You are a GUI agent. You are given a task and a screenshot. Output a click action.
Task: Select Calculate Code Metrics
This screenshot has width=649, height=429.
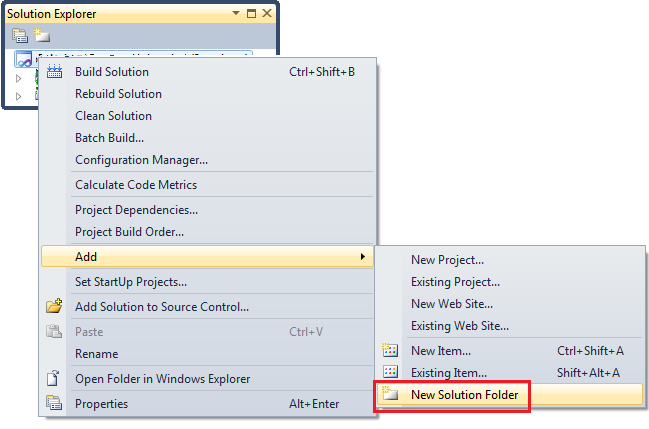(x=136, y=185)
